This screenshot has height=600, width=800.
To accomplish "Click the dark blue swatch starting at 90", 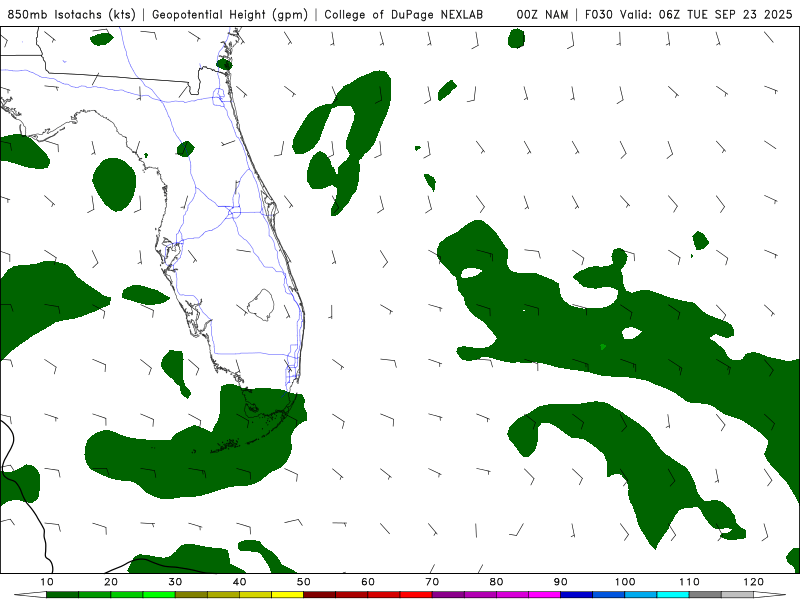I will coord(577,595).
